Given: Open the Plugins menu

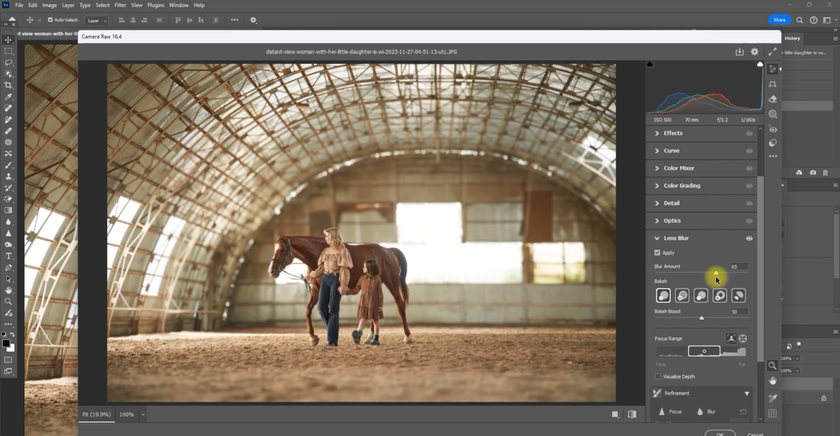Looking at the screenshot, I should [x=155, y=5].
